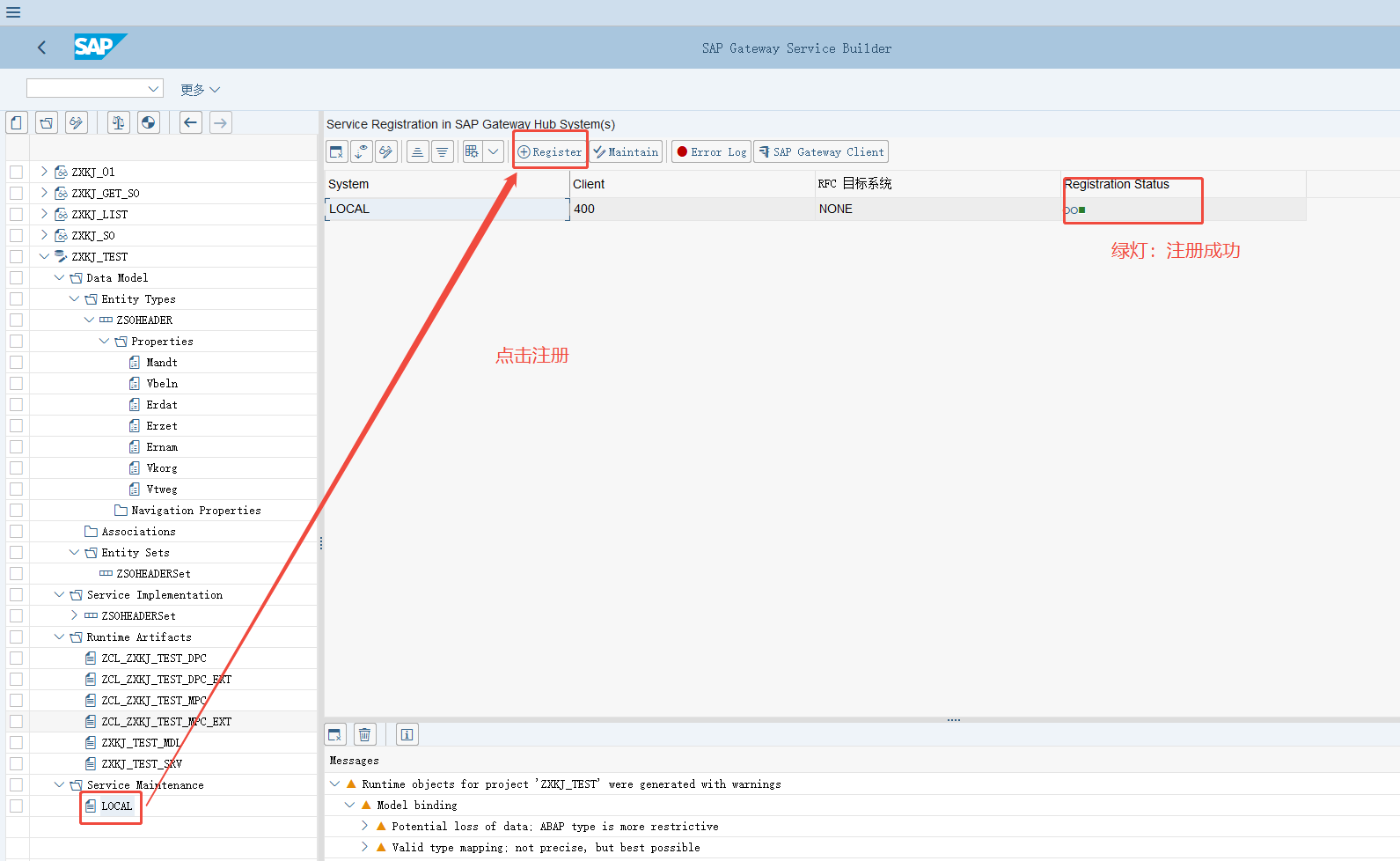Select the Navigation Properties folder

coord(195,510)
